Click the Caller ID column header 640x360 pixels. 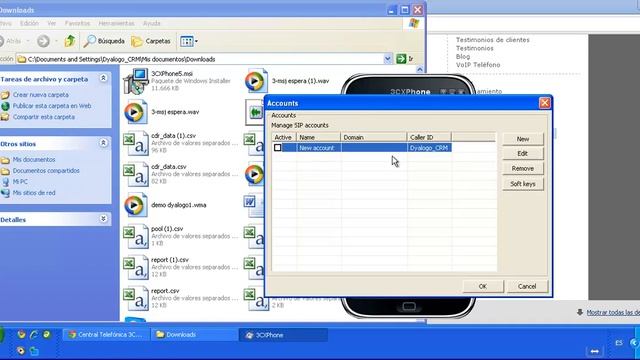click(429, 138)
